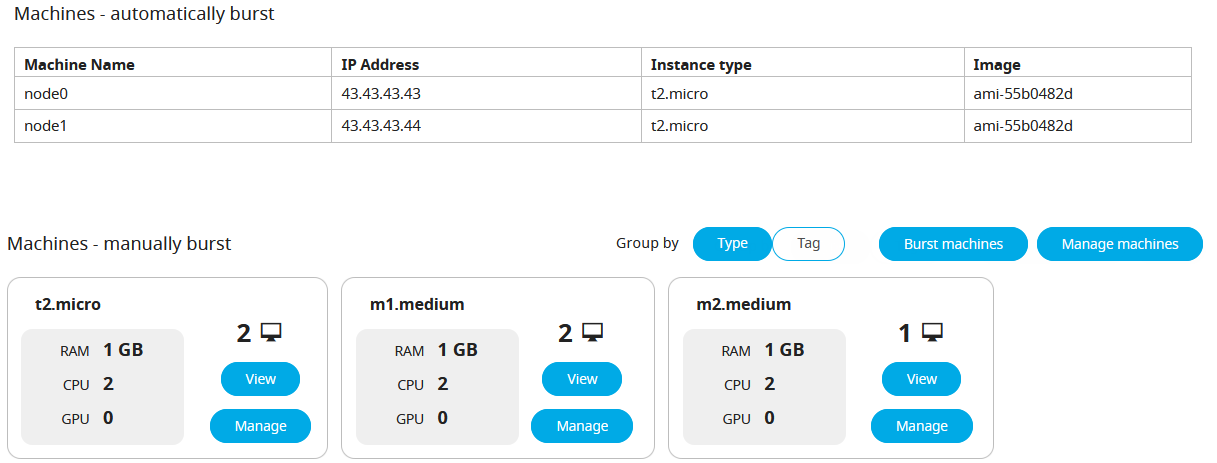The height and width of the screenshot is (463, 1217).
Task: Group machines by Tag
Action: [x=809, y=244]
